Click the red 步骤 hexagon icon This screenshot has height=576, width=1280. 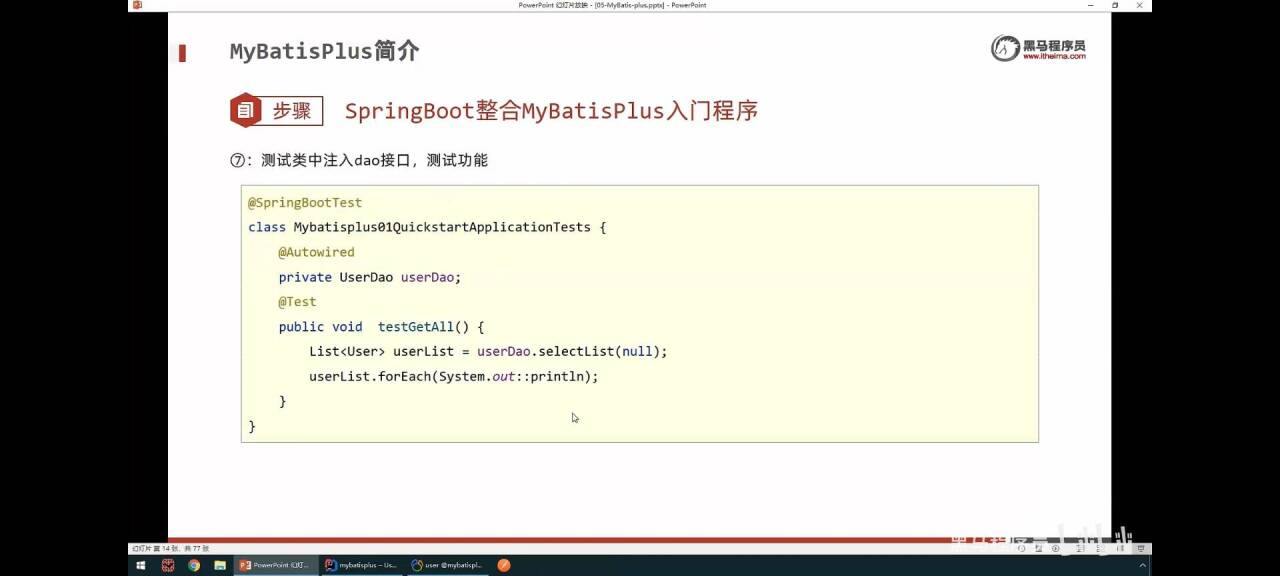click(245, 110)
